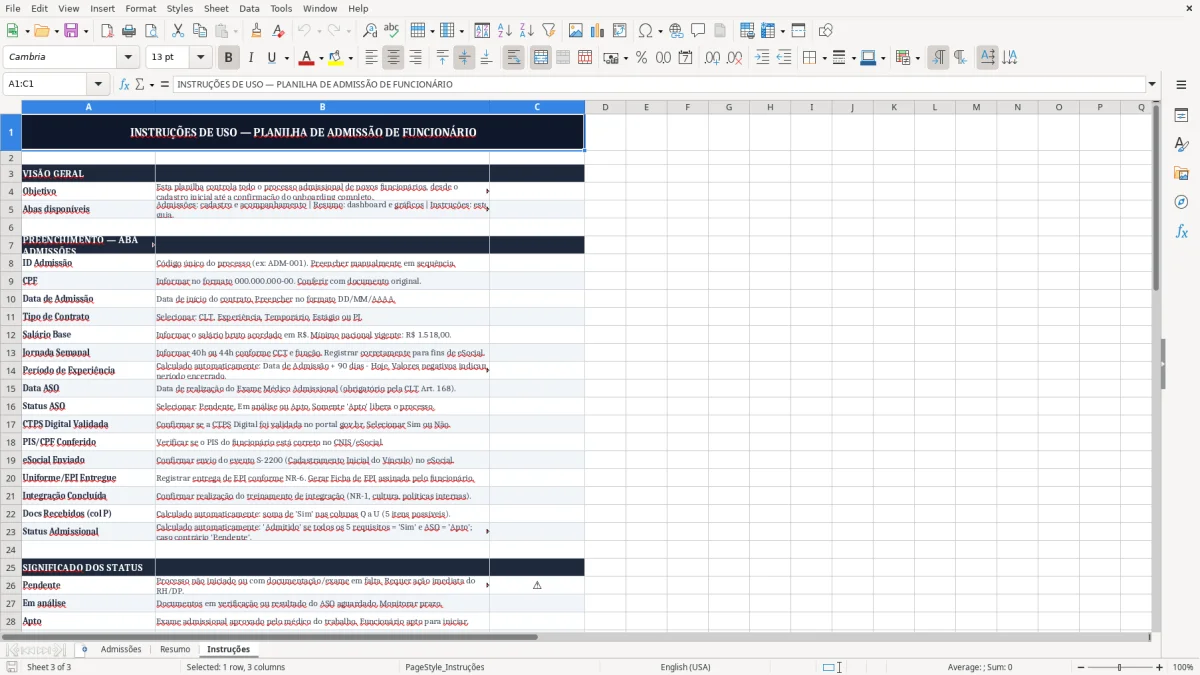
Task: Switch to the Resumo sheet tab
Action: coord(175,649)
